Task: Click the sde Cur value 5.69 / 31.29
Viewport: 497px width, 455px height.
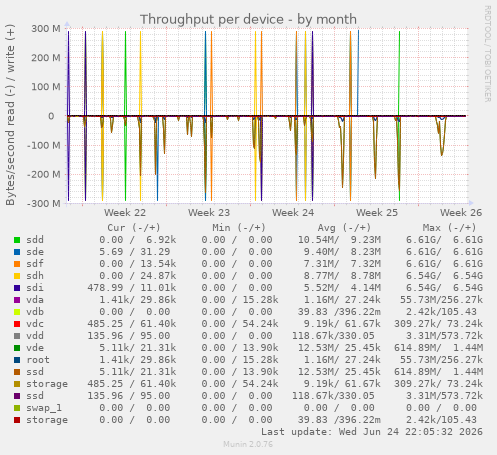Action: 134,252
